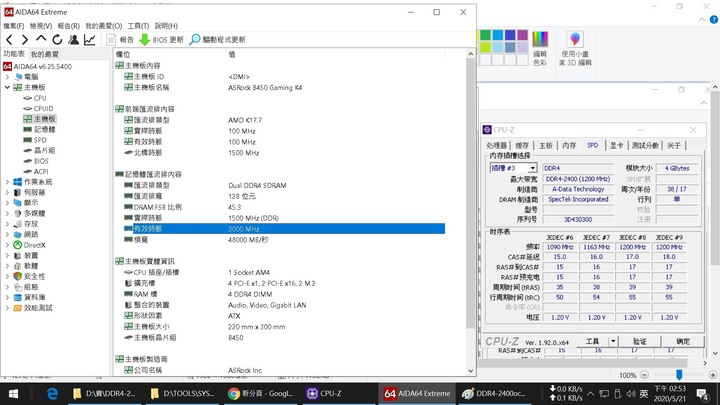Open the 檔案(F) menu
This screenshot has width=720, height=405.
(x=14, y=26)
